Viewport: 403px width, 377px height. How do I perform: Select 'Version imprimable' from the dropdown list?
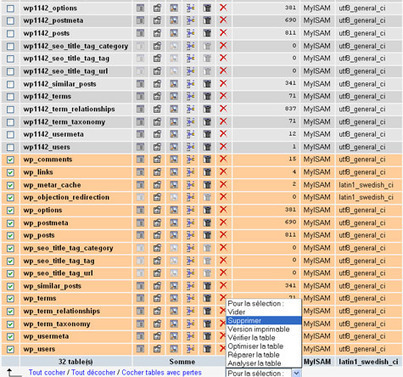(263, 329)
